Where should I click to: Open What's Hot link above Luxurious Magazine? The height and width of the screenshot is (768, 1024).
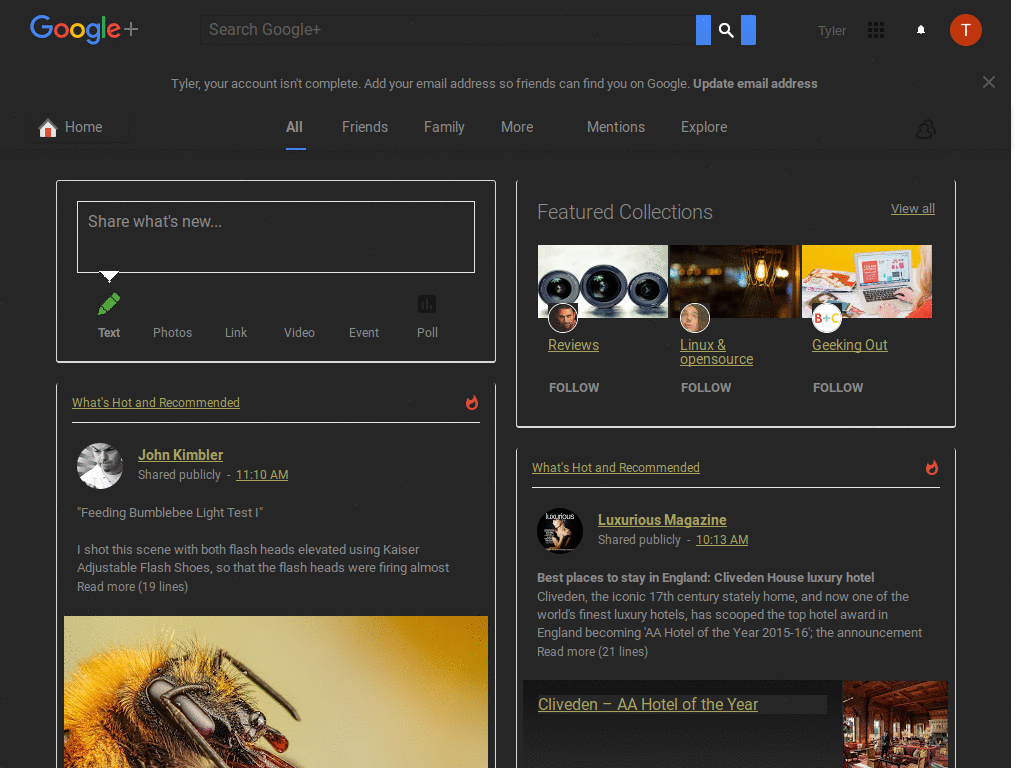[616, 468]
